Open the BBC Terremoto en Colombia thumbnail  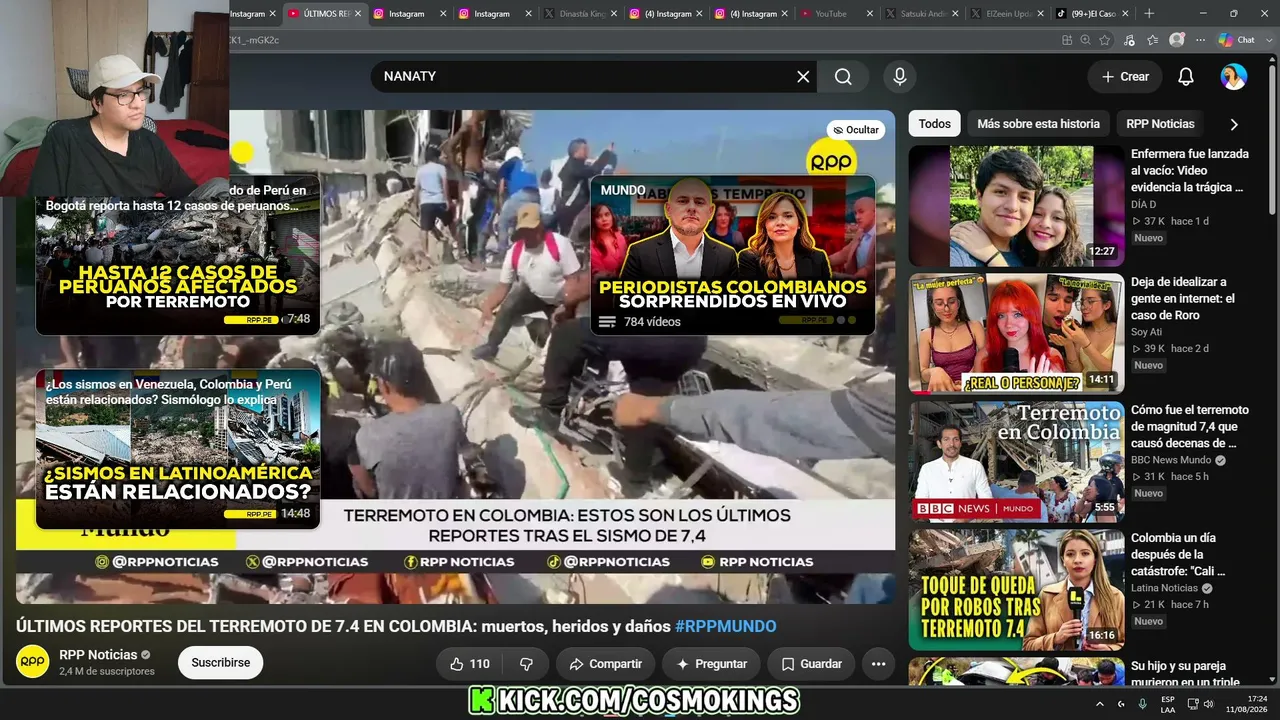click(1016, 462)
